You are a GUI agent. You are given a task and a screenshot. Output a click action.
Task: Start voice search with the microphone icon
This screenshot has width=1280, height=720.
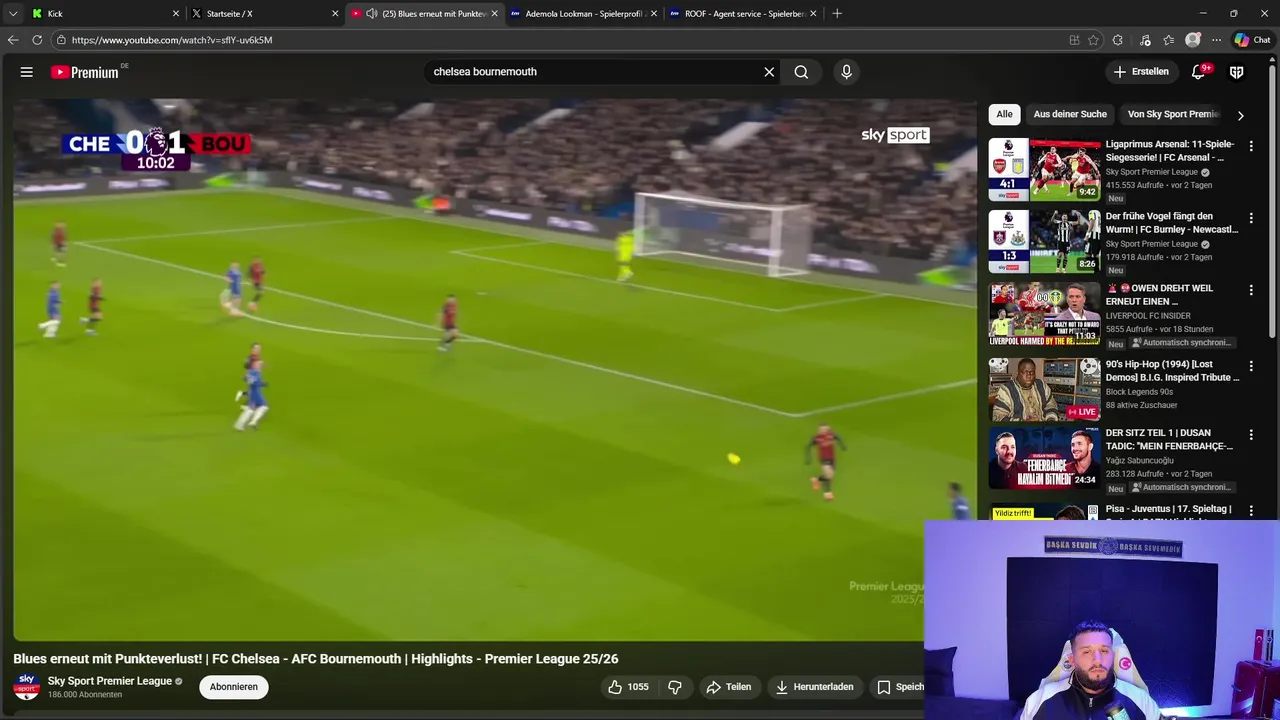(846, 72)
